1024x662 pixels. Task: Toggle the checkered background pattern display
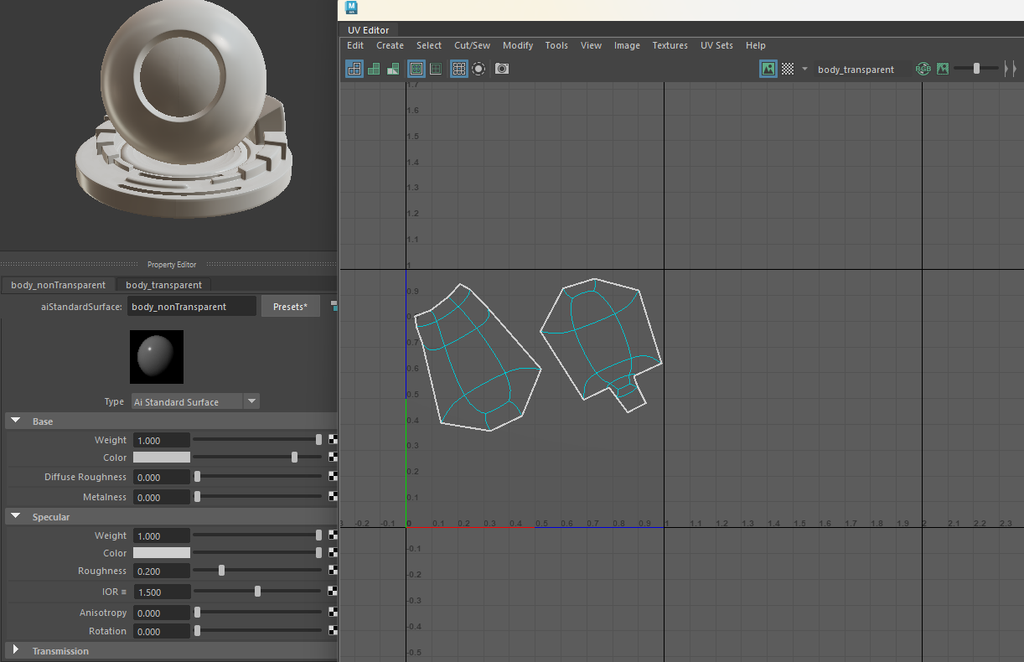click(788, 68)
